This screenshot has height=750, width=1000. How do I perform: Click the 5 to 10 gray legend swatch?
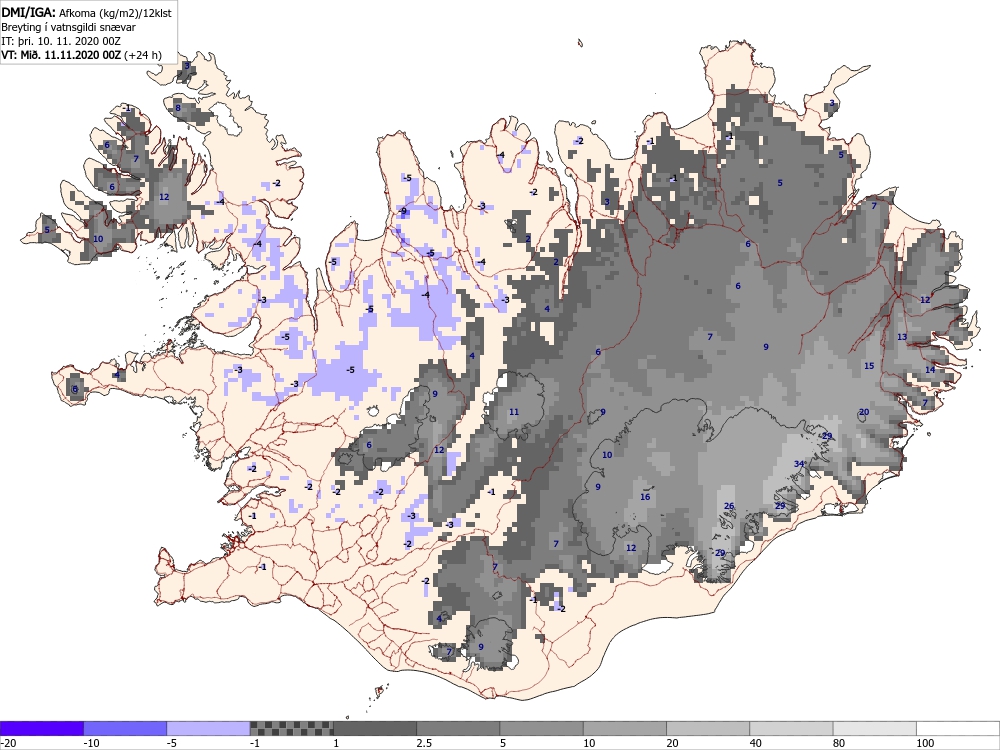click(541, 728)
